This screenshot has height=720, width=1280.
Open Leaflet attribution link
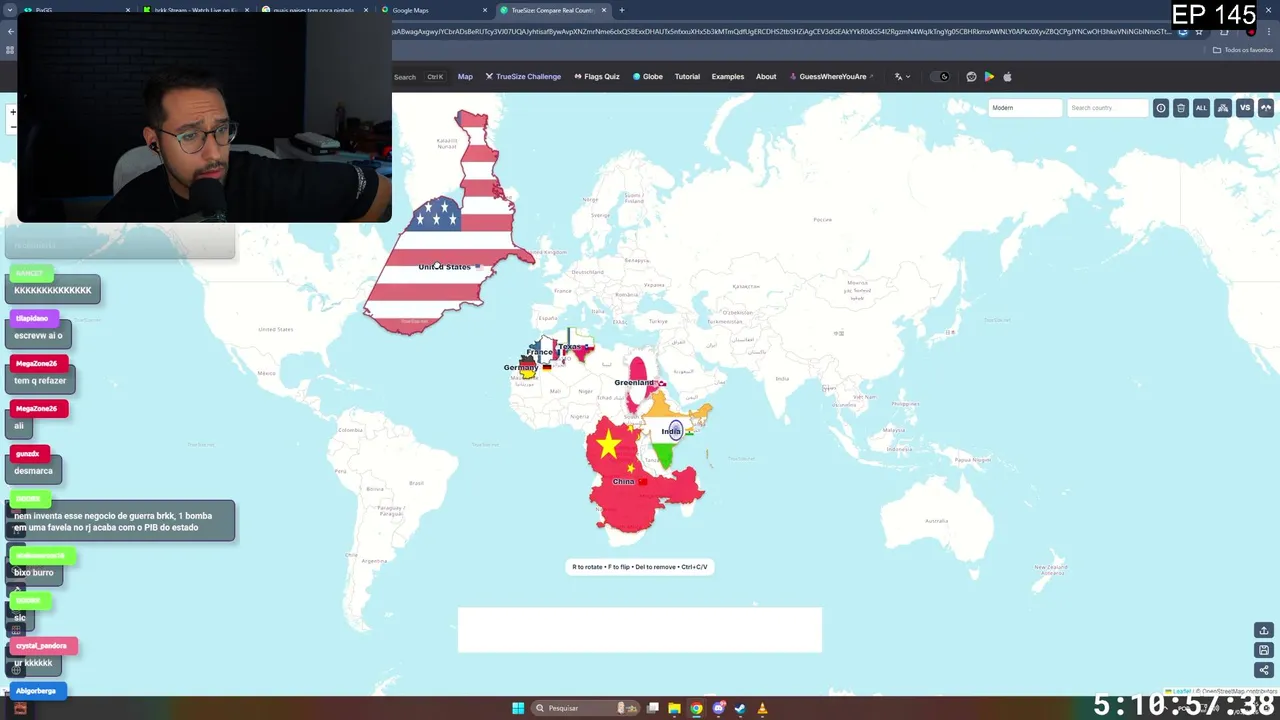(1182, 691)
